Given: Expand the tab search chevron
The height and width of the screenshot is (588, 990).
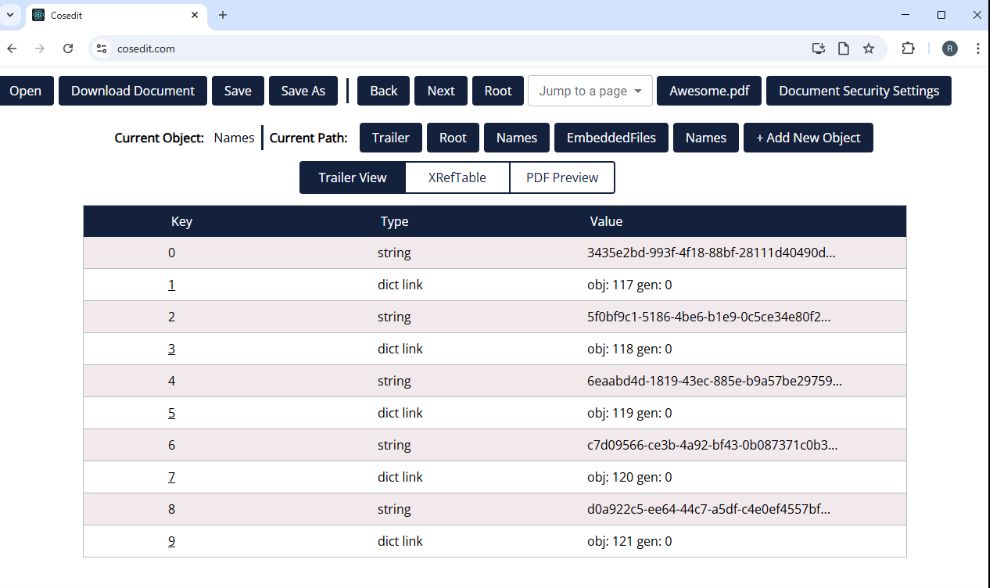Looking at the screenshot, I should (10, 15).
